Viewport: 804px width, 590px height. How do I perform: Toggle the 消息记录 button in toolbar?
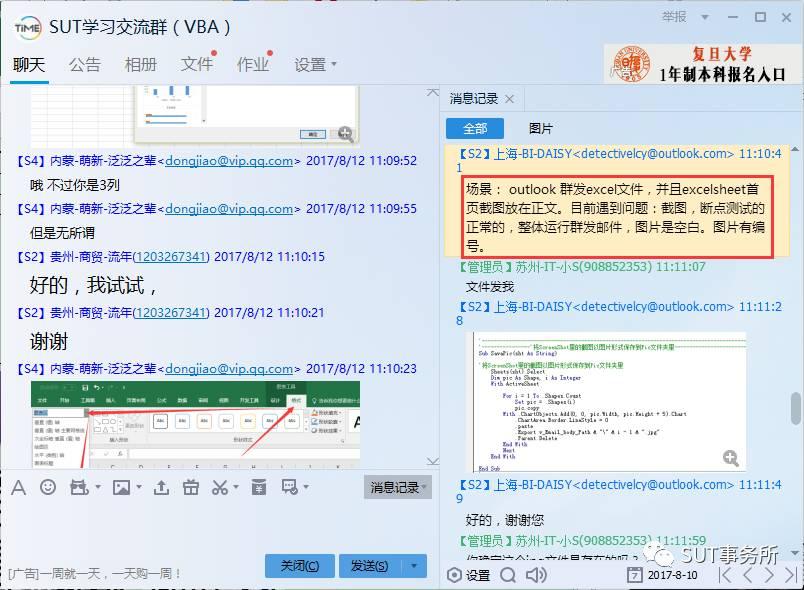pos(398,487)
